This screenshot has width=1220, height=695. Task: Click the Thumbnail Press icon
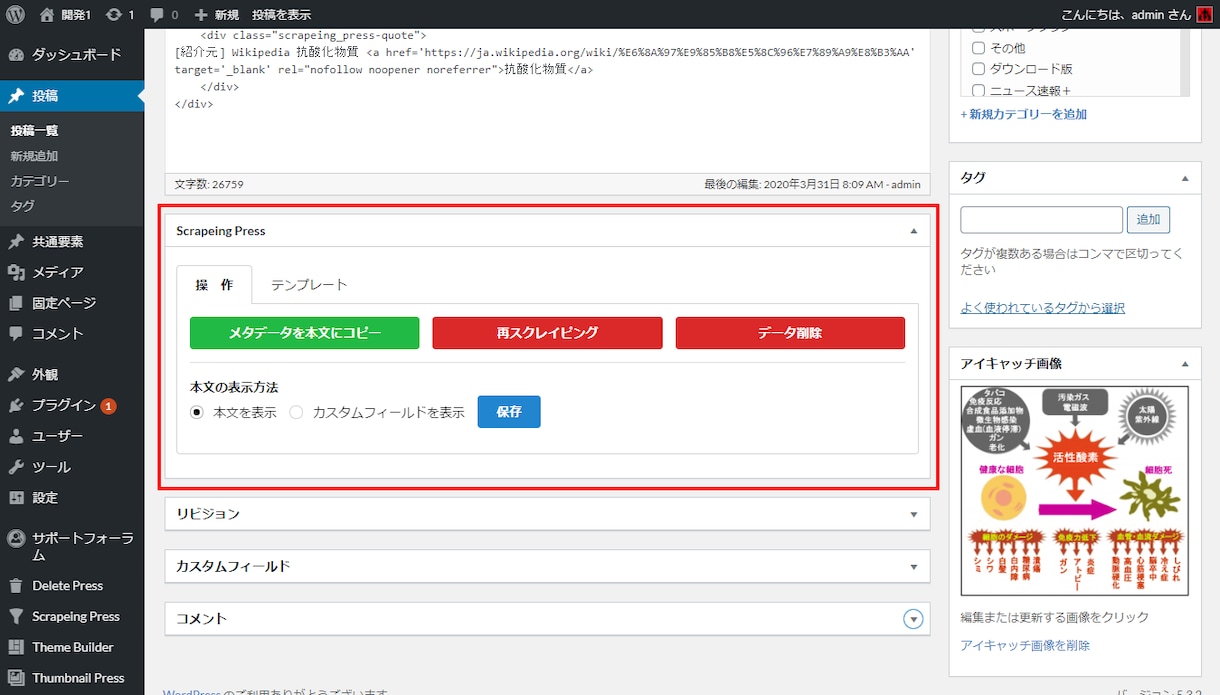[x=16, y=678]
